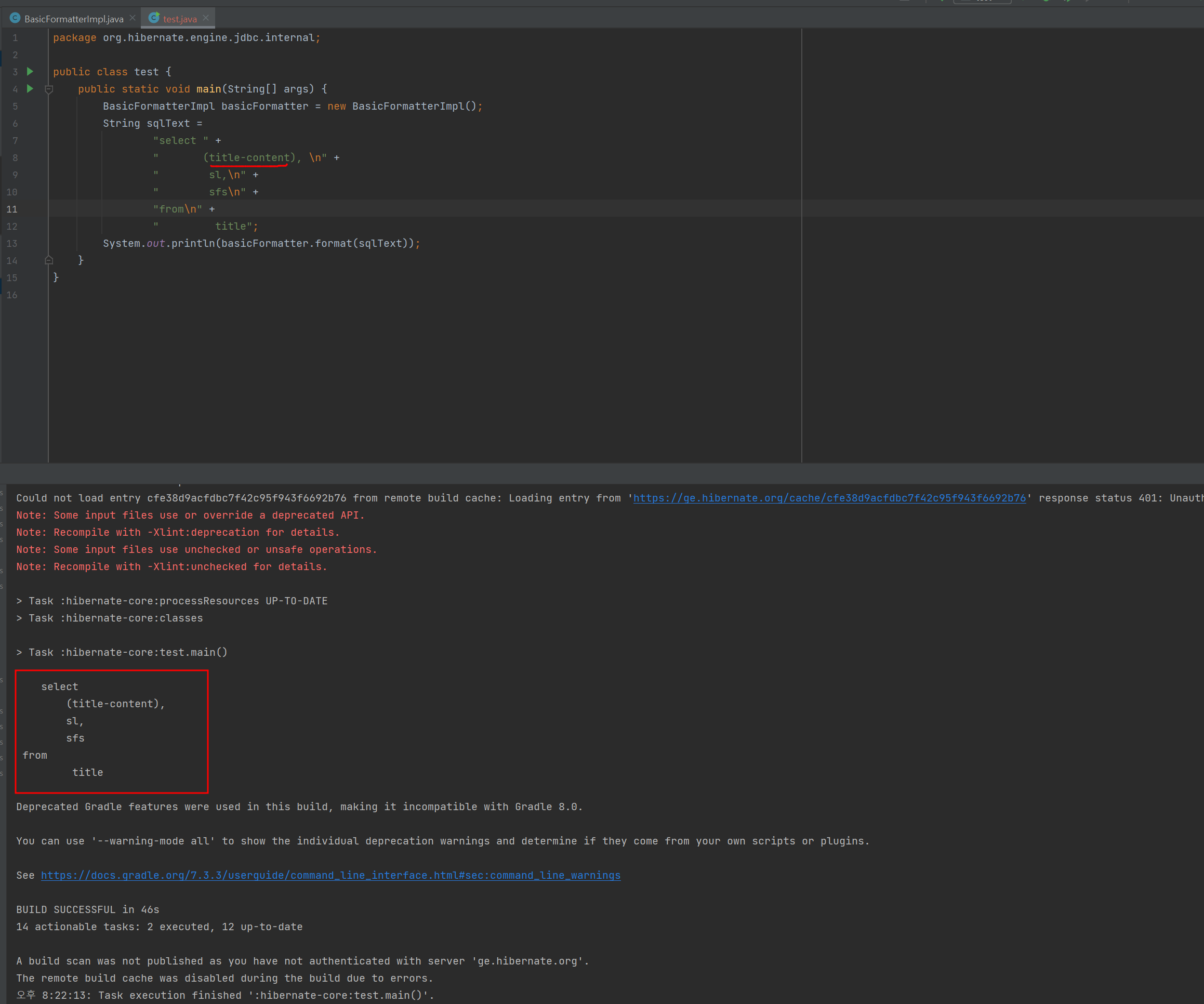Image resolution: width=1204 pixels, height=1004 pixels.
Task: Open the ge.hibernate.org cache link
Action: (x=829, y=498)
